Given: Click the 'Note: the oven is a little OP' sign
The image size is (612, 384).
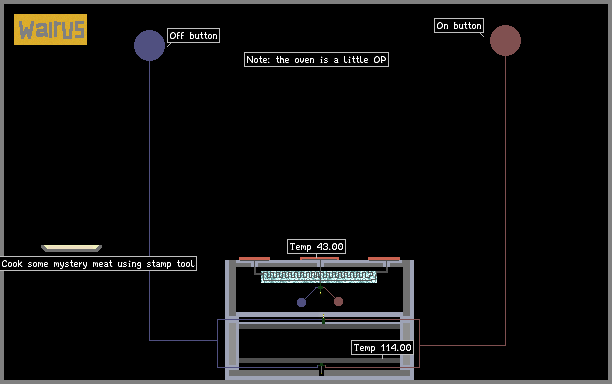Looking at the screenshot, I should tap(316, 59).
